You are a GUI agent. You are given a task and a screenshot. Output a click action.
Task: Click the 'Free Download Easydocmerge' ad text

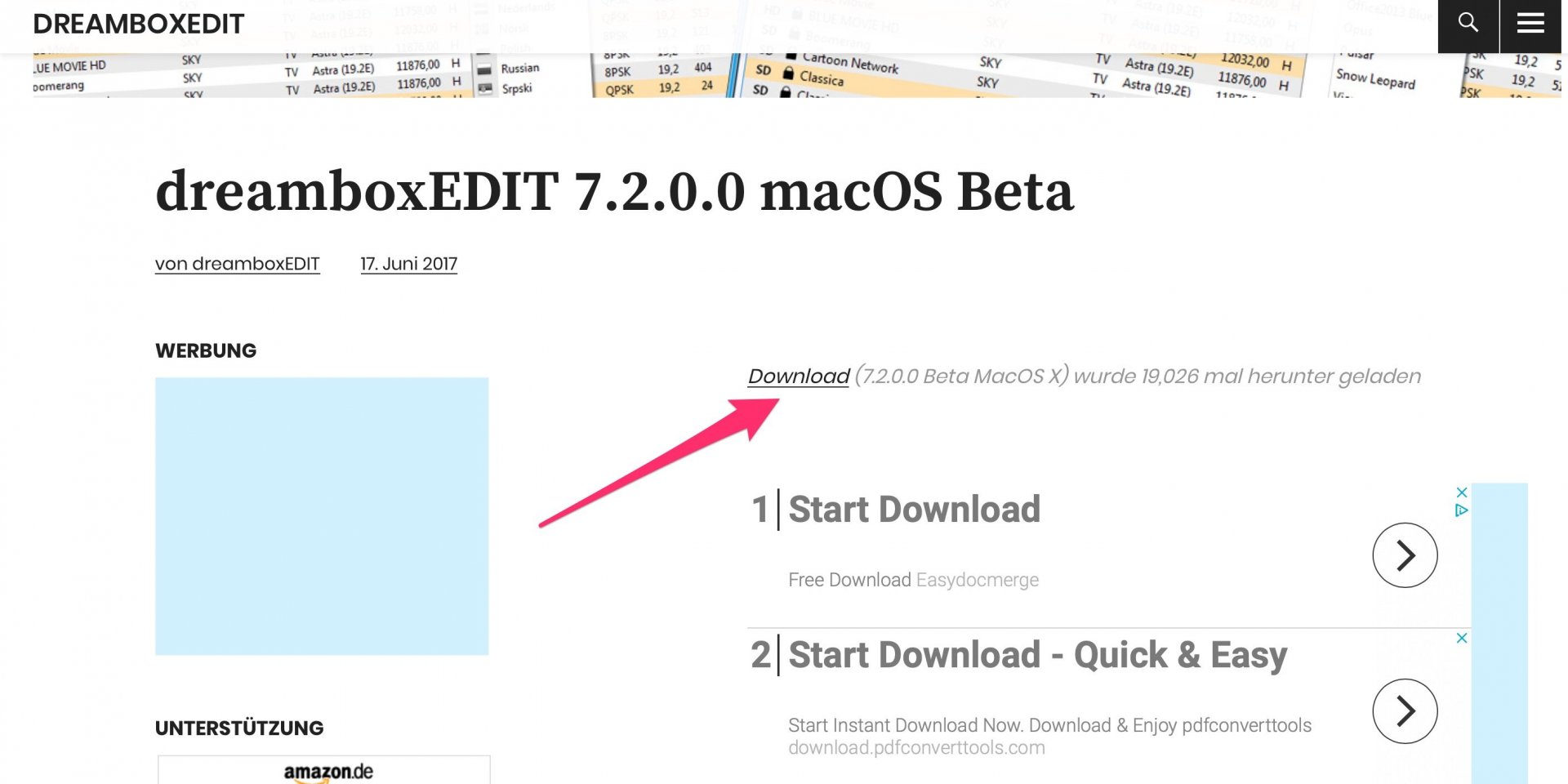pyautogui.click(x=913, y=580)
